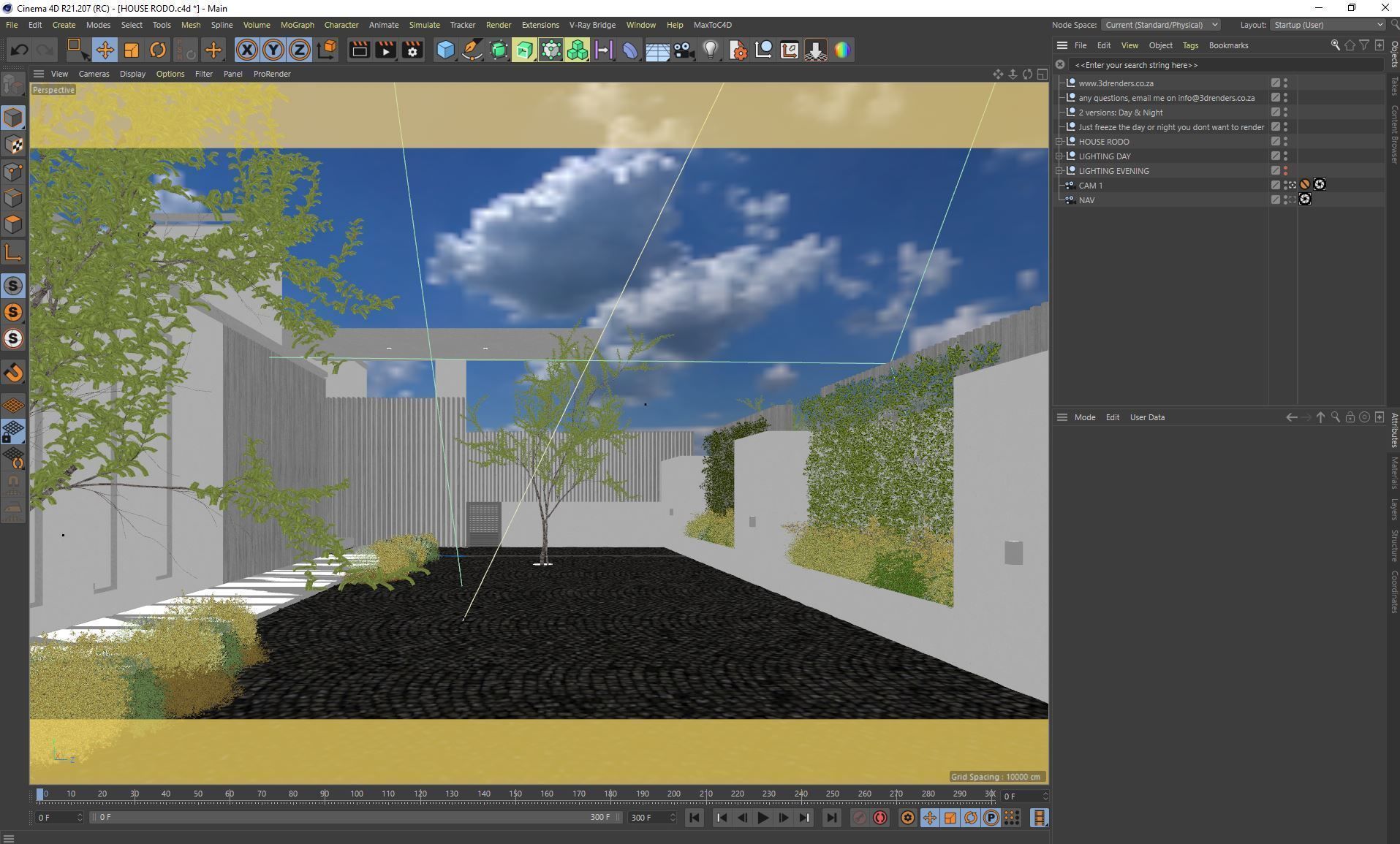Click the Camera object icon
The height and width of the screenshot is (844, 1400).
coord(684,50)
